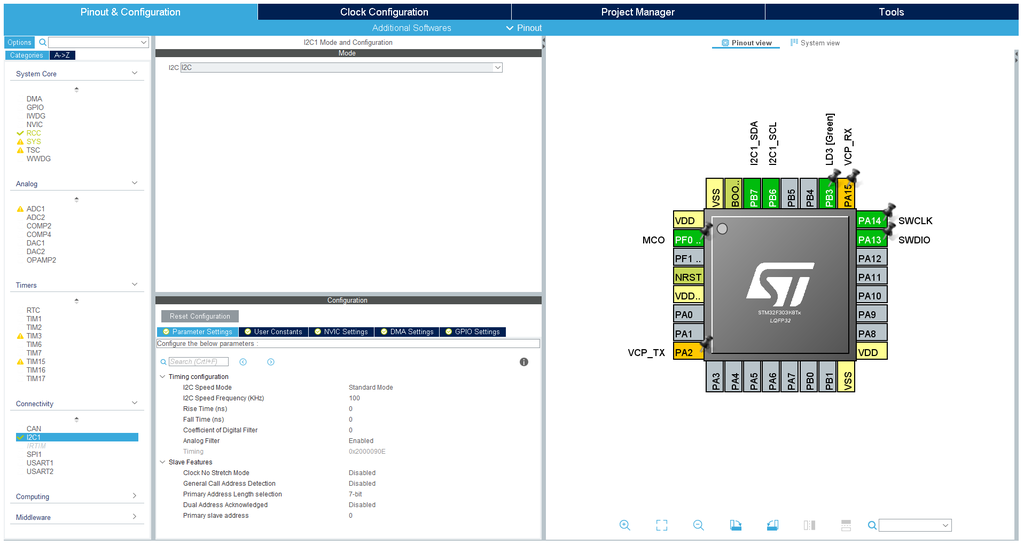Viewport: 1024px width, 545px height.
Task: Select pin PA2 on the chip
Action: click(x=688, y=352)
